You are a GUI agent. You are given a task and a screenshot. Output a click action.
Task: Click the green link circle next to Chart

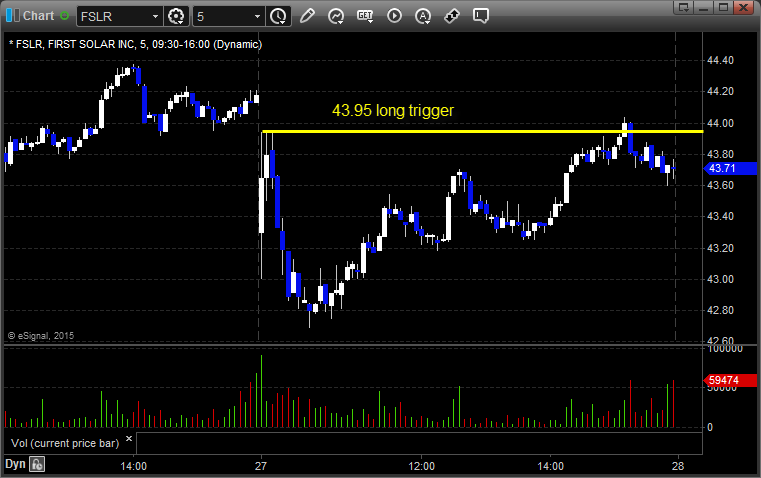(x=64, y=16)
